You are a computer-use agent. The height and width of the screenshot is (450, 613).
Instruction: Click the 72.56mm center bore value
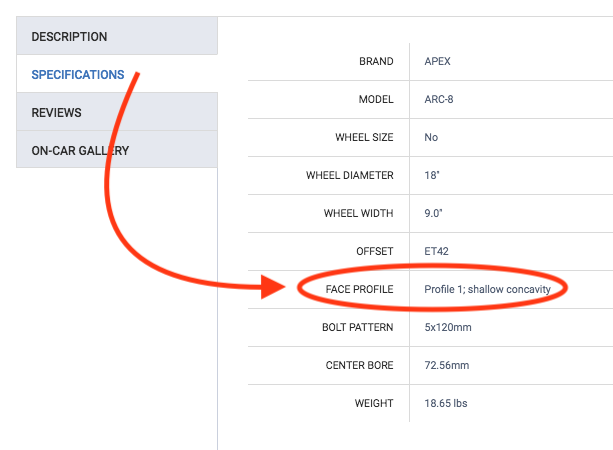pyautogui.click(x=447, y=365)
